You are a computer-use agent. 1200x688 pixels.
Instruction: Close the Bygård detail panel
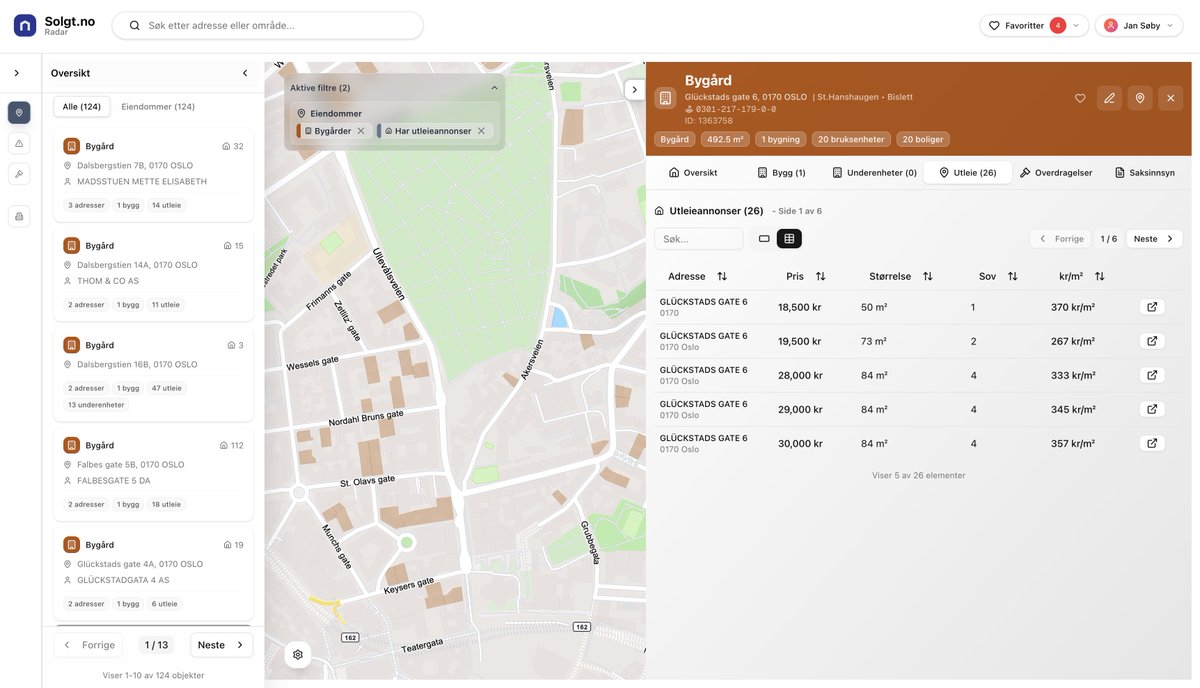1171,98
